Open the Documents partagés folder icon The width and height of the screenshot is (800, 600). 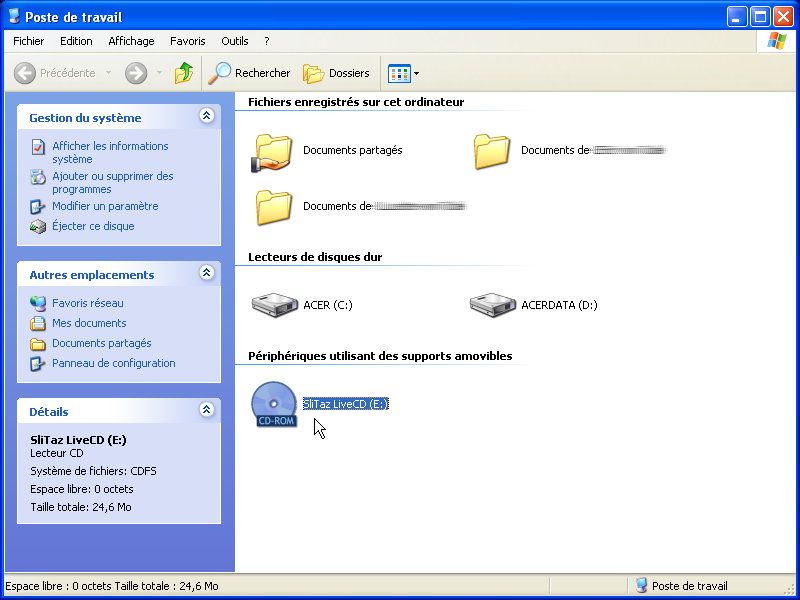[x=273, y=151]
